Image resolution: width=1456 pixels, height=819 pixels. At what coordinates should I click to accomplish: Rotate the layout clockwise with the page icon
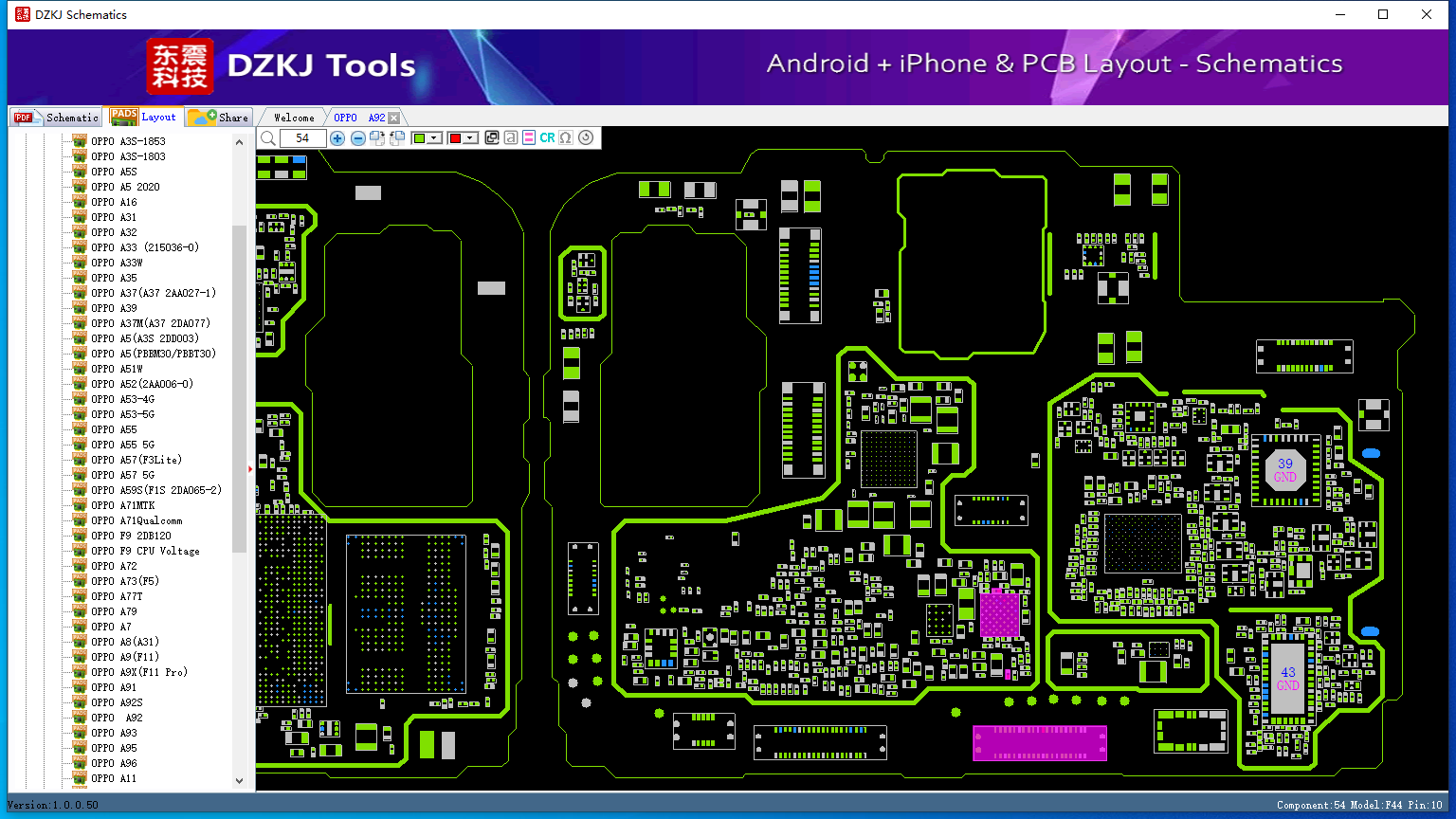377,138
